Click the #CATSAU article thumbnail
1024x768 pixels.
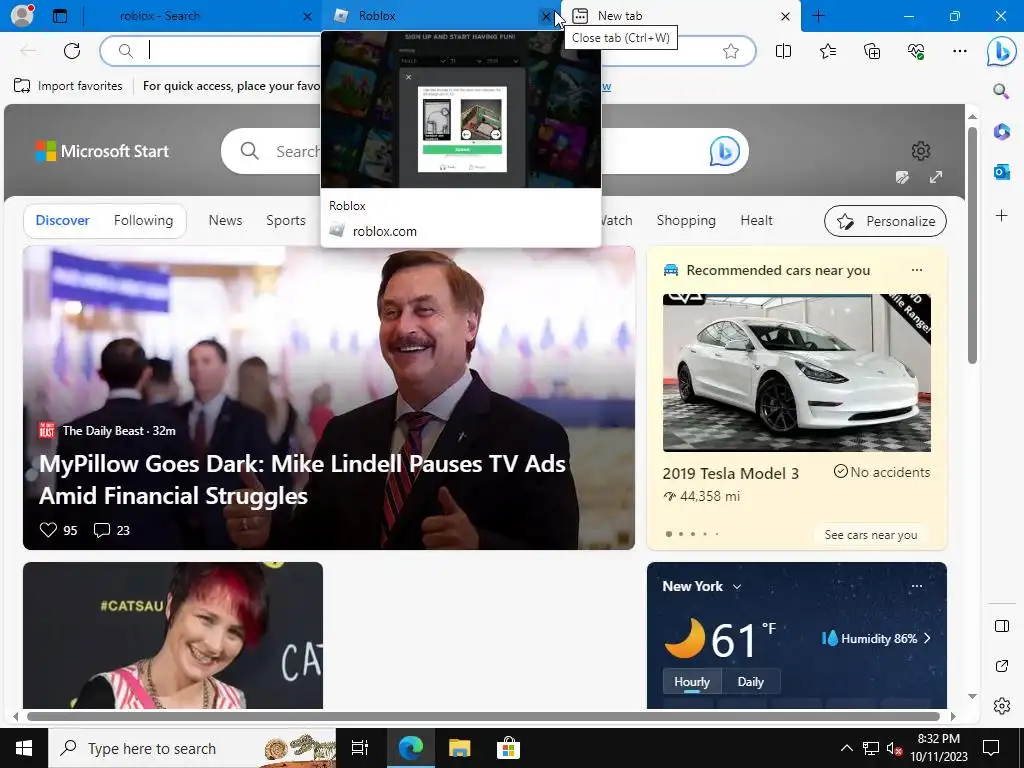(x=172, y=635)
